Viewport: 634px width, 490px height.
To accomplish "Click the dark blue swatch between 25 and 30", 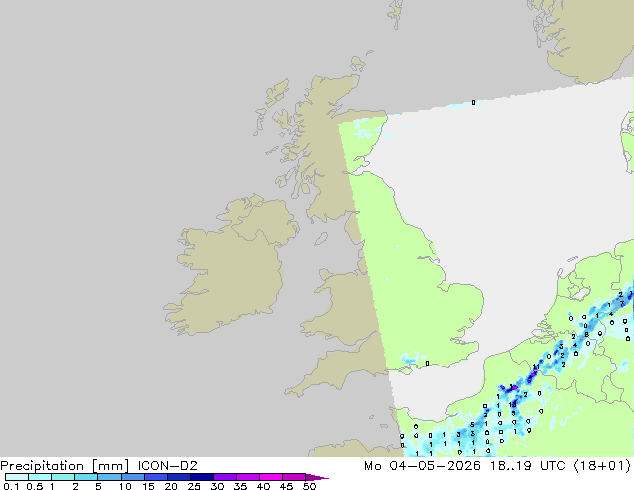I will click(202, 477).
